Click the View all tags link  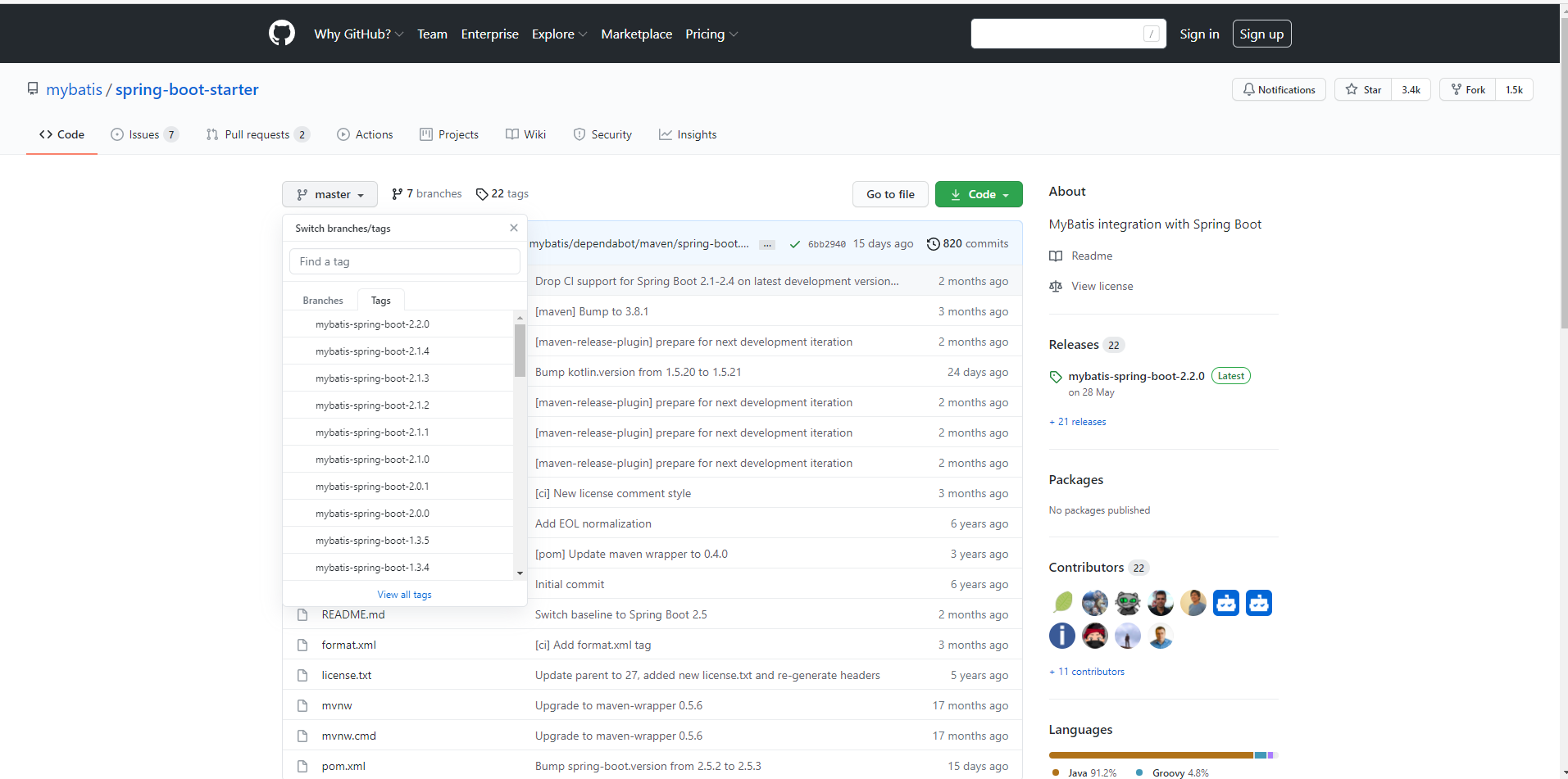[x=404, y=595]
